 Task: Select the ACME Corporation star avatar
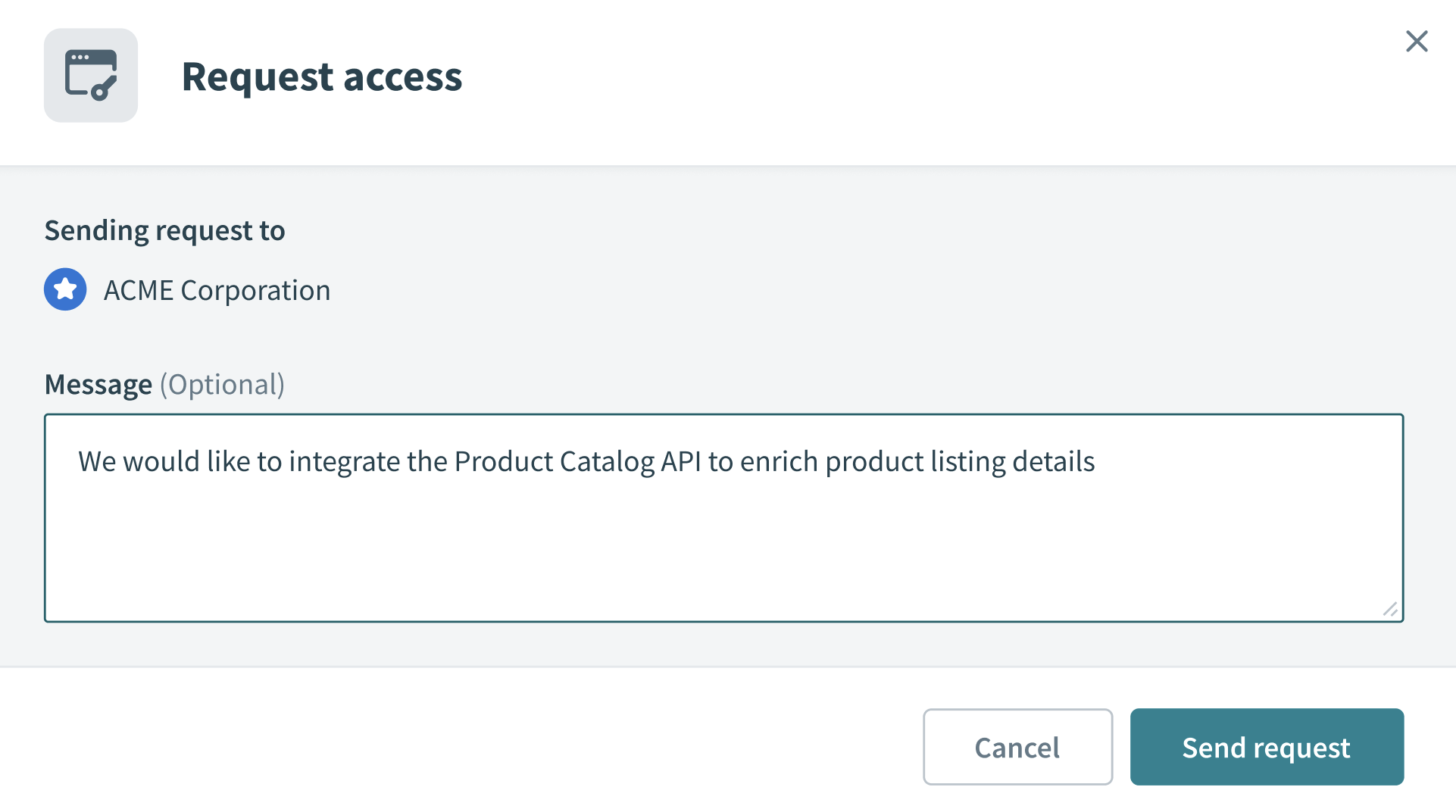coord(65,289)
